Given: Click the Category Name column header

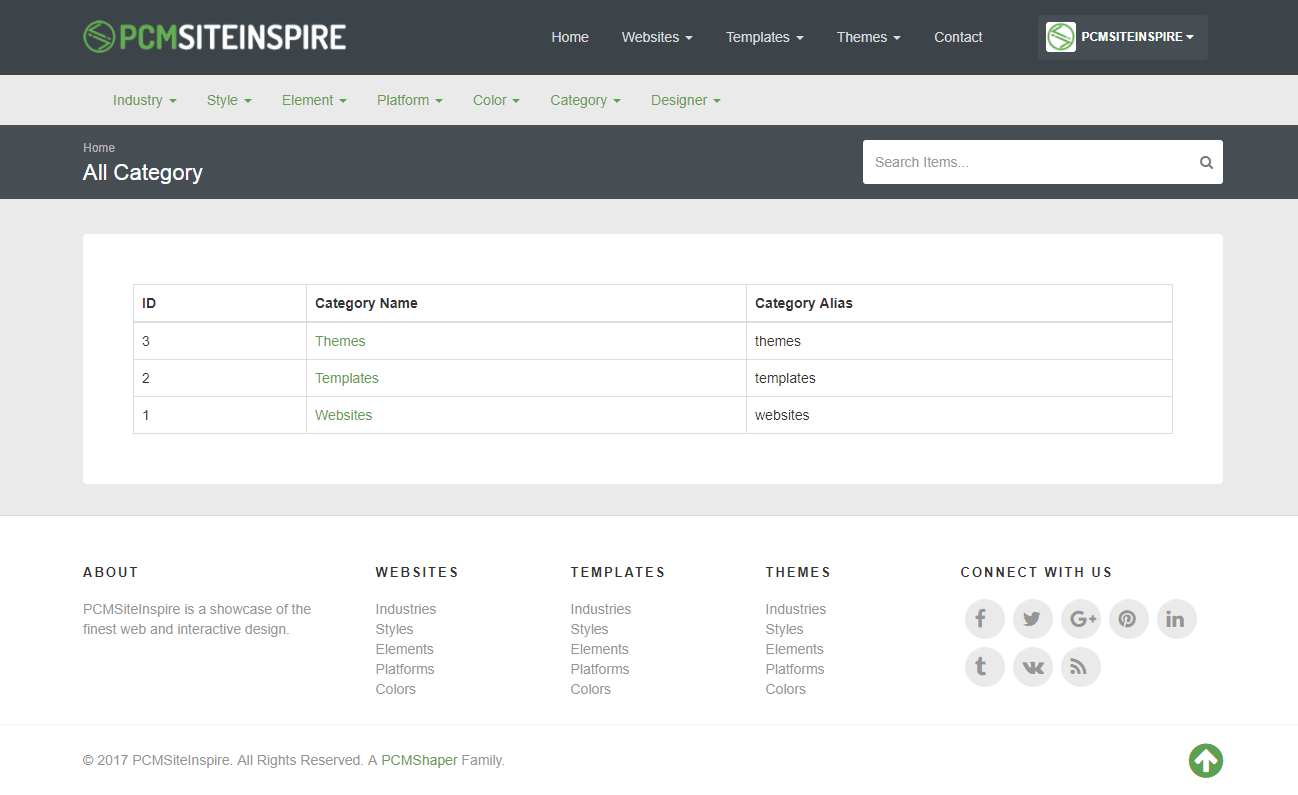Looking at the screenshot, I should pyautogui.click(x=526, y=303).
